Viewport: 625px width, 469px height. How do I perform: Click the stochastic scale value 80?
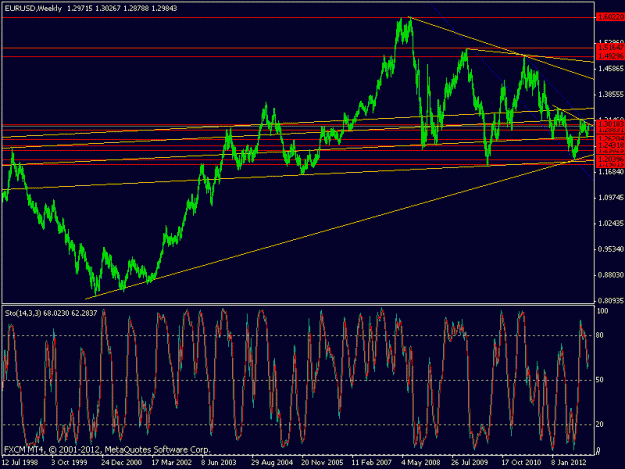600,336
